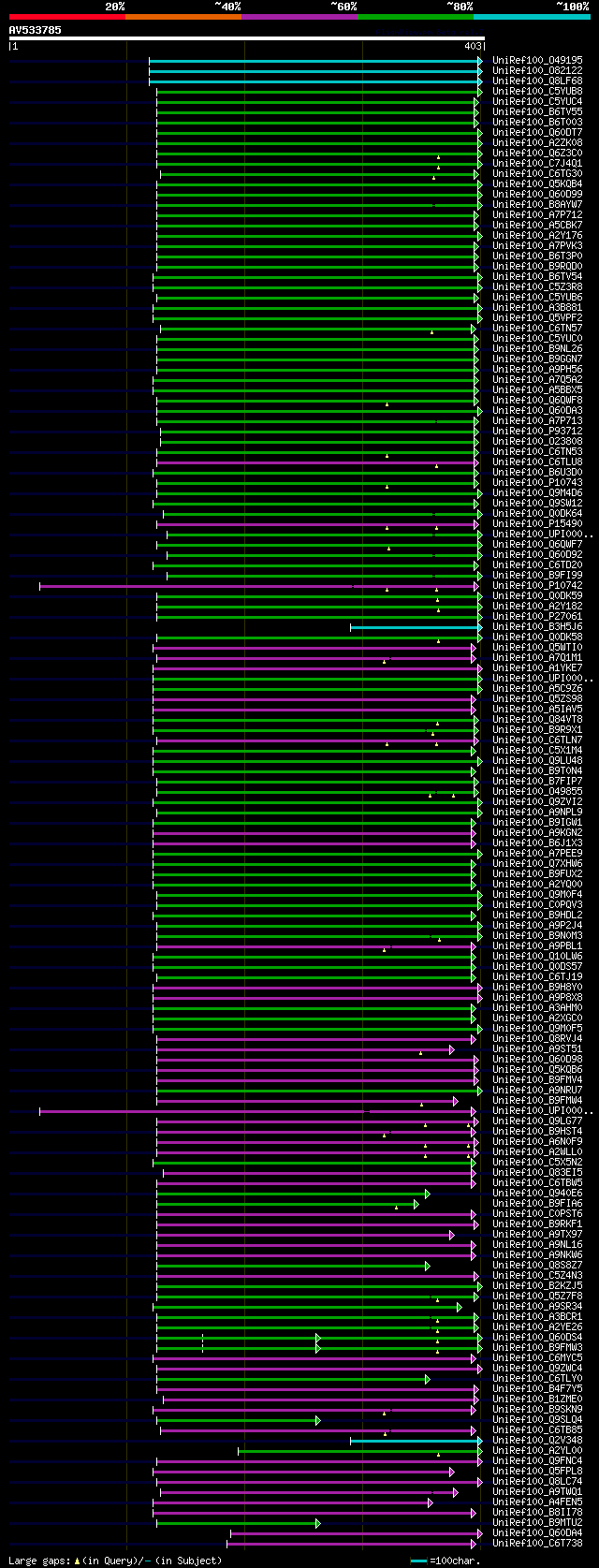Click the UniRef100_Q940E6 label
This screenshot has width=599, height=1568.
click(x=537, y=1193)
